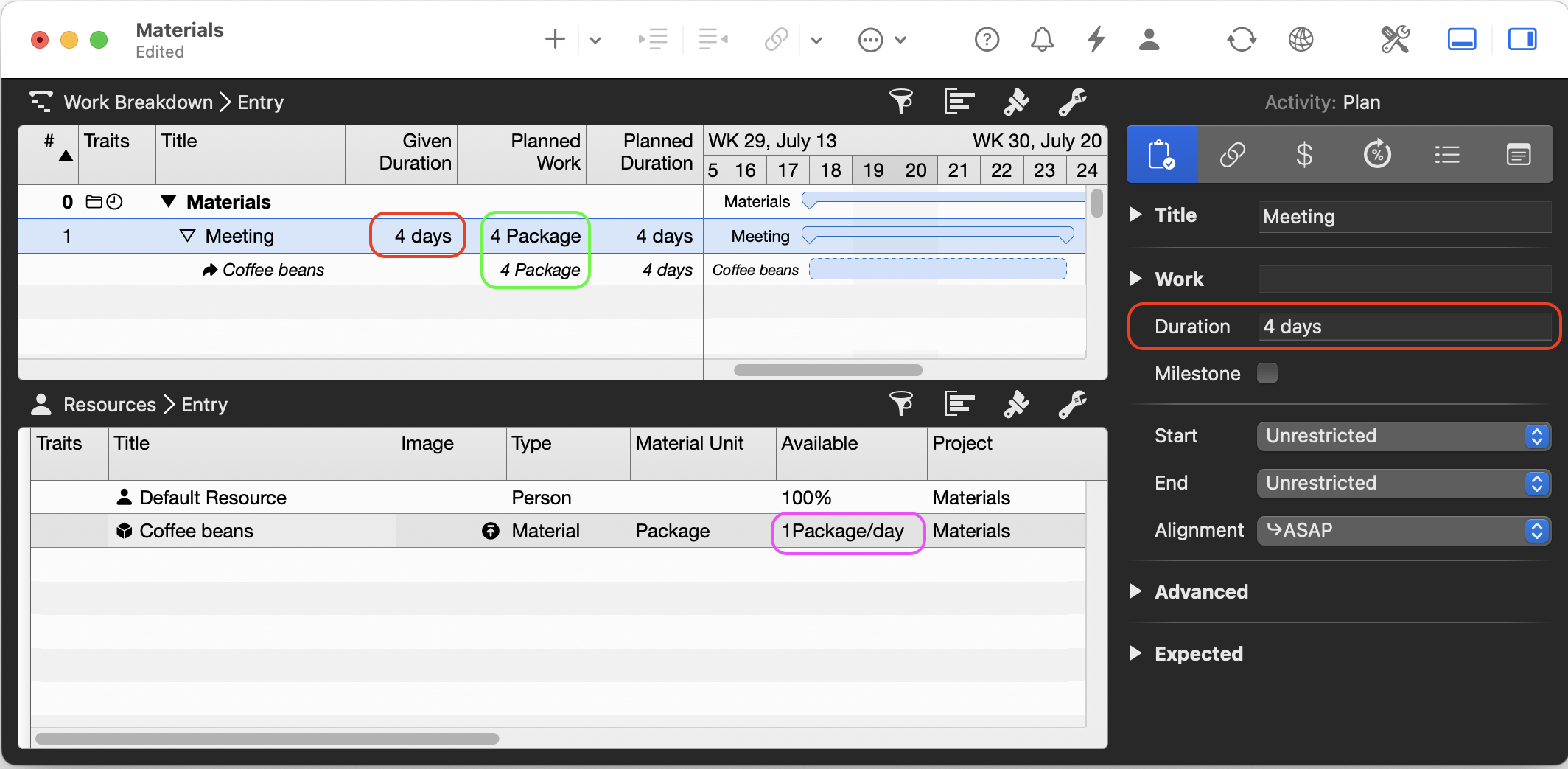Open the Alignment ASAP dropdown

[1403, 530]
